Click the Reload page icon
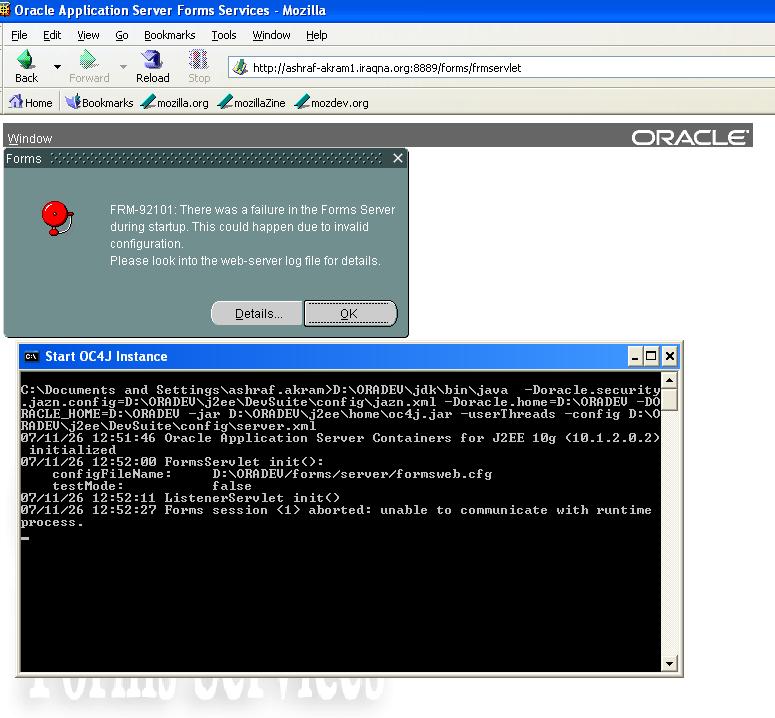775x718 pixels. (152, 59)
